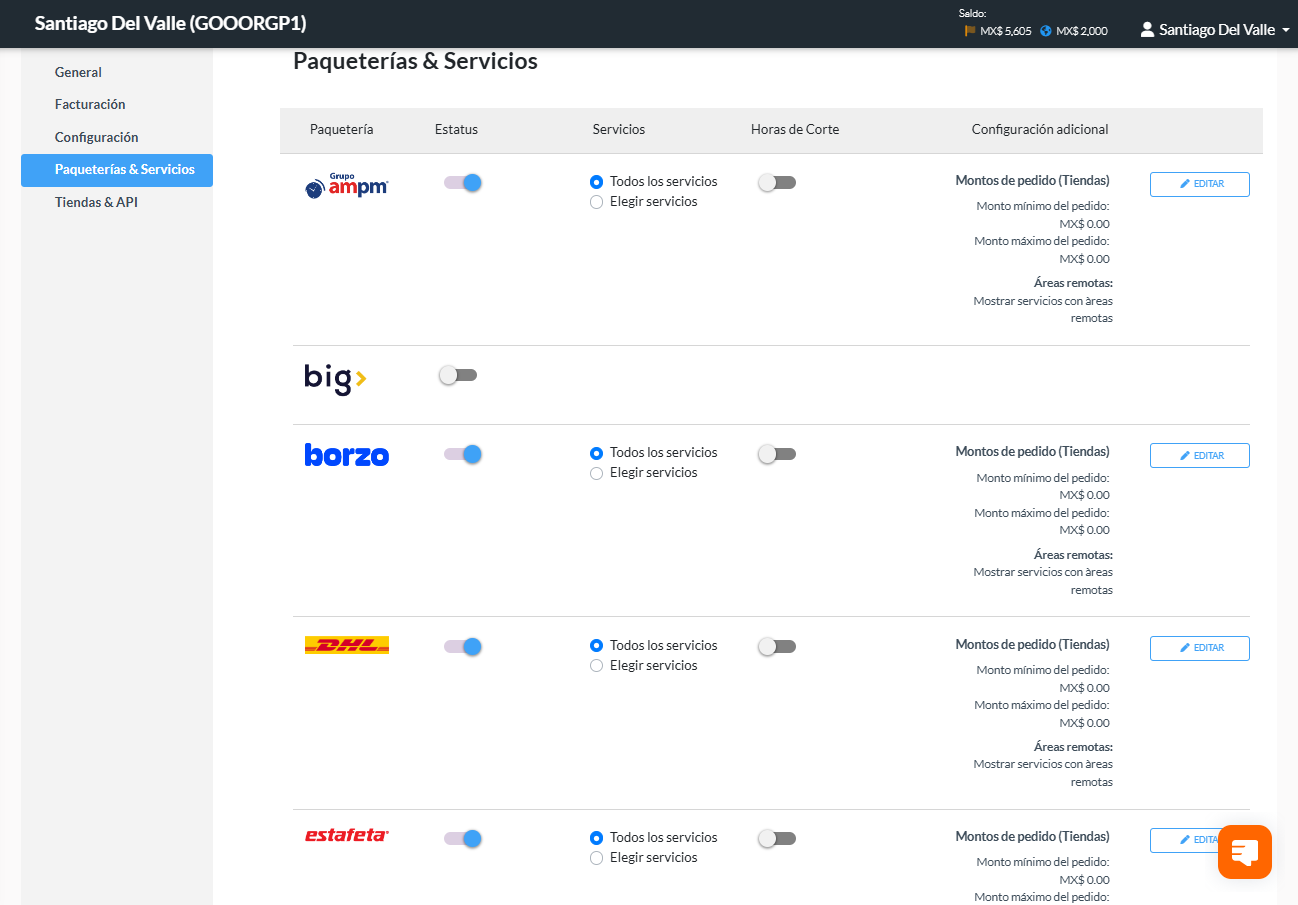Enable Horas de Corte for ampm
The image size is (1298, 905).
[x=777, y=182]
